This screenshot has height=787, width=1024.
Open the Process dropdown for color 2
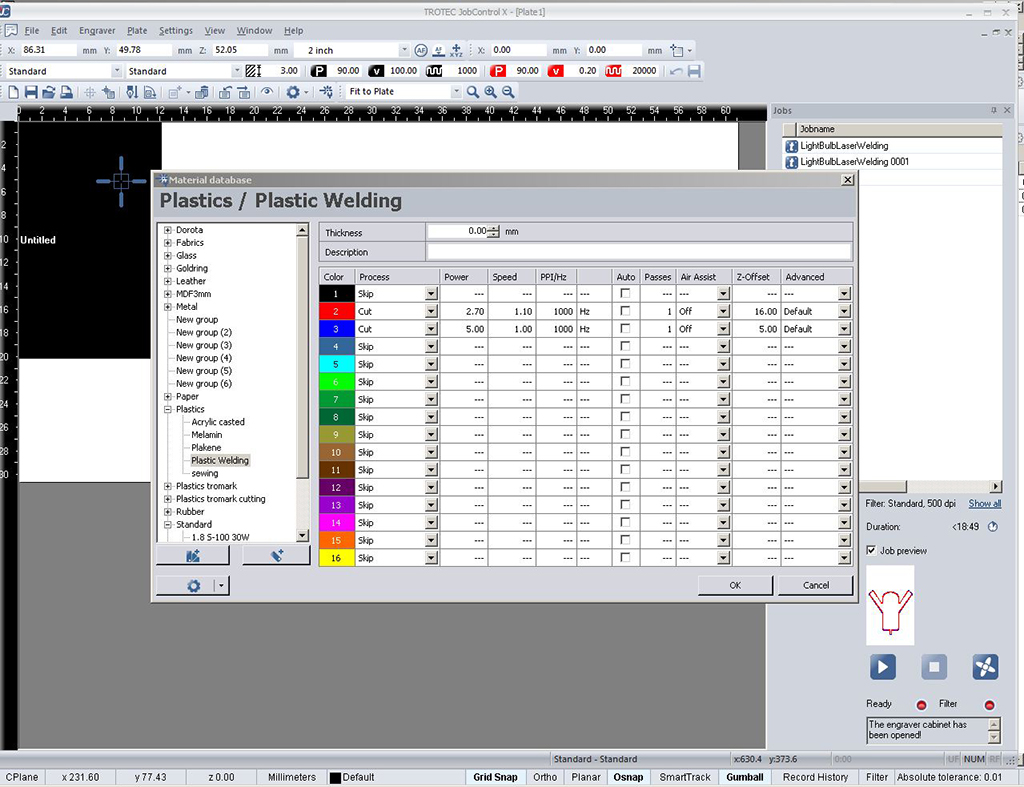431,312
